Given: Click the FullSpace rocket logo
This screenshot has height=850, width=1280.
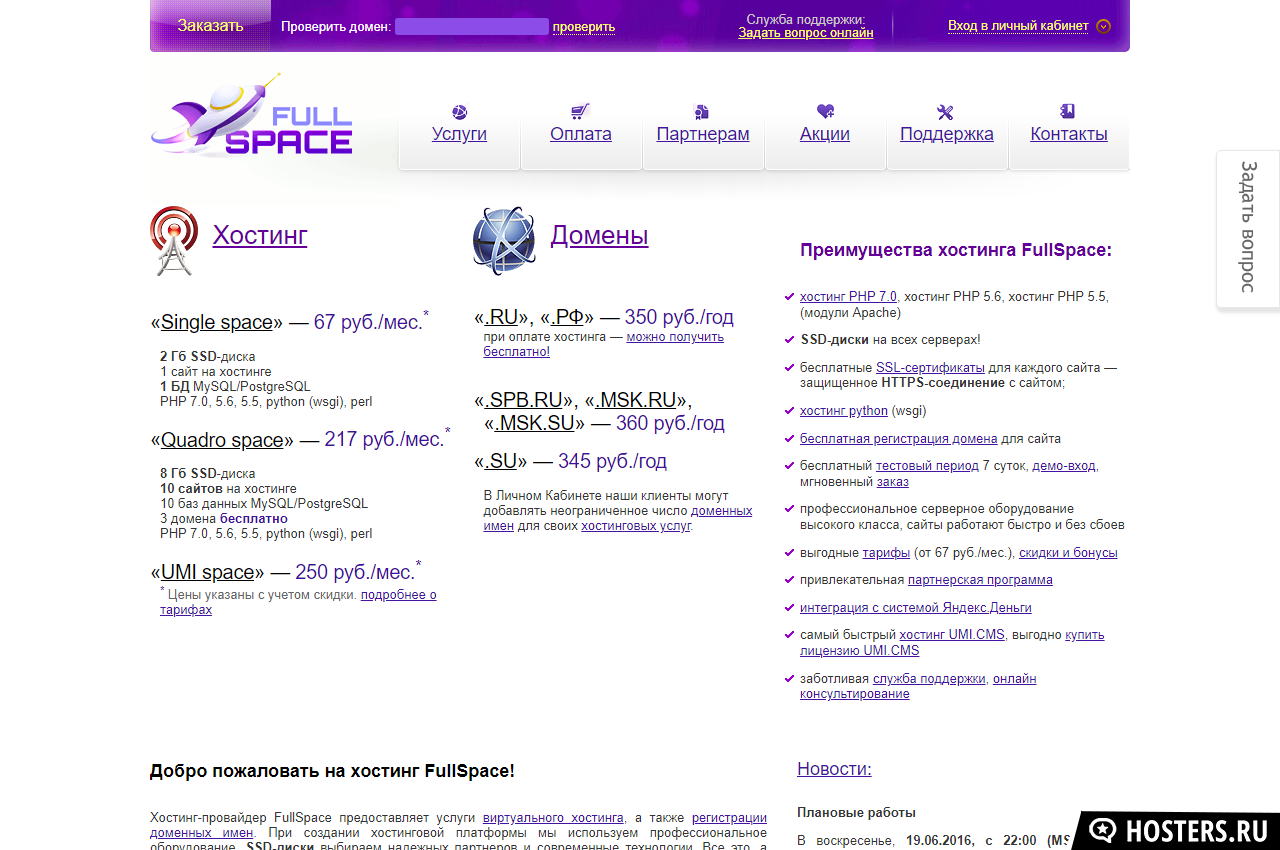Looking at the screenshot, I should point(252,118).
